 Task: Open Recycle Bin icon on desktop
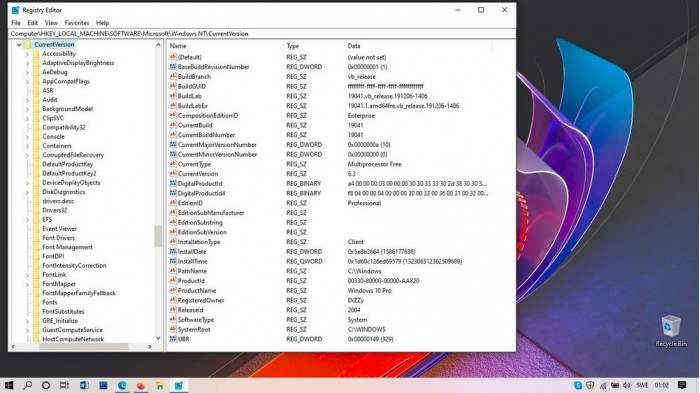[x=671, y=331]
